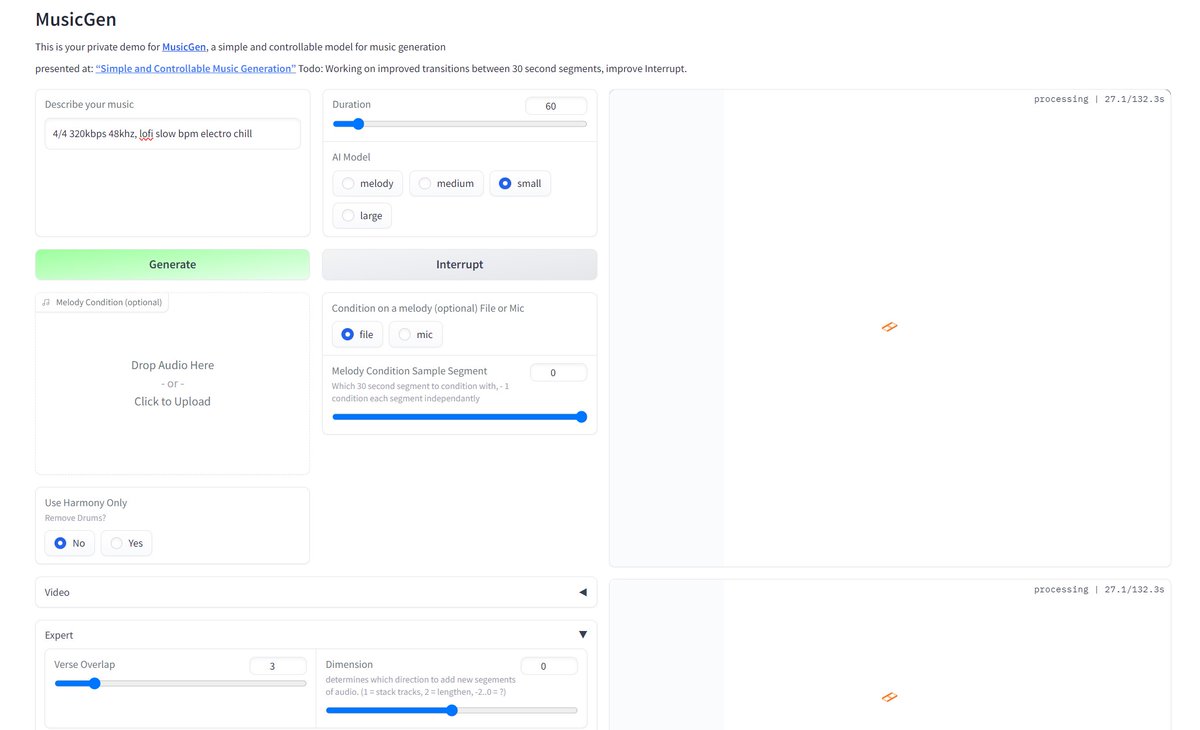Viewport: 1200px width, 730px height.
Task: Click the music note Melody Condition label icon
Action: tap(46, 302)
